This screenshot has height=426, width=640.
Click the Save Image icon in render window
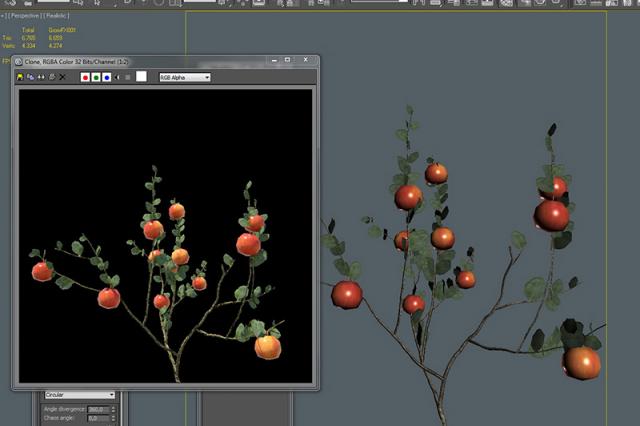(20, 77)
